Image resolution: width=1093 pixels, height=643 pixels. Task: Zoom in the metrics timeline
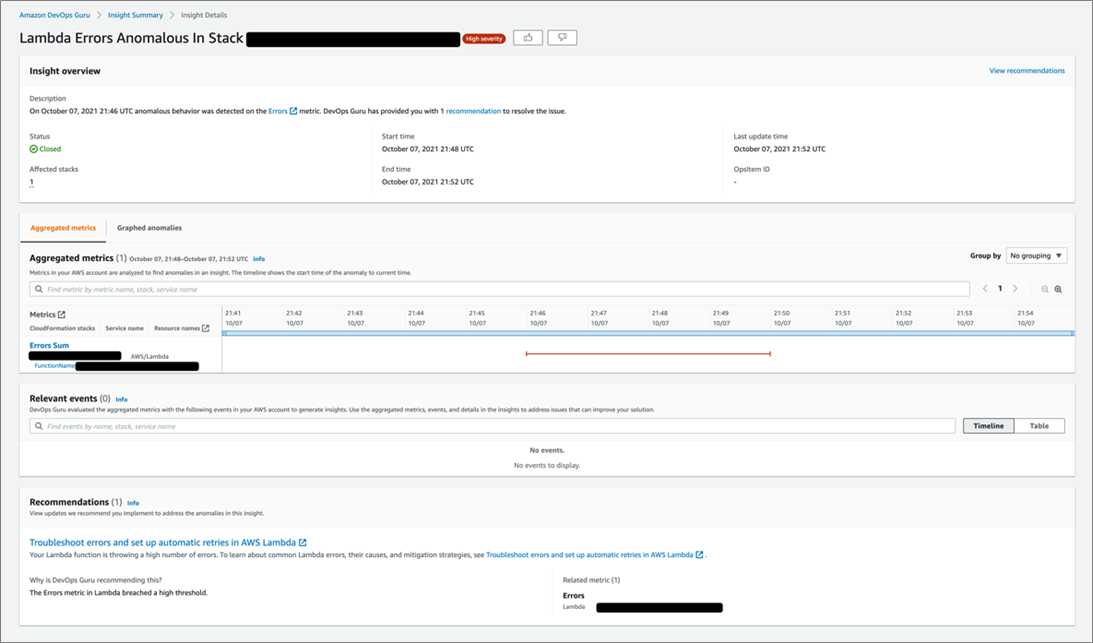point(1058,289)
